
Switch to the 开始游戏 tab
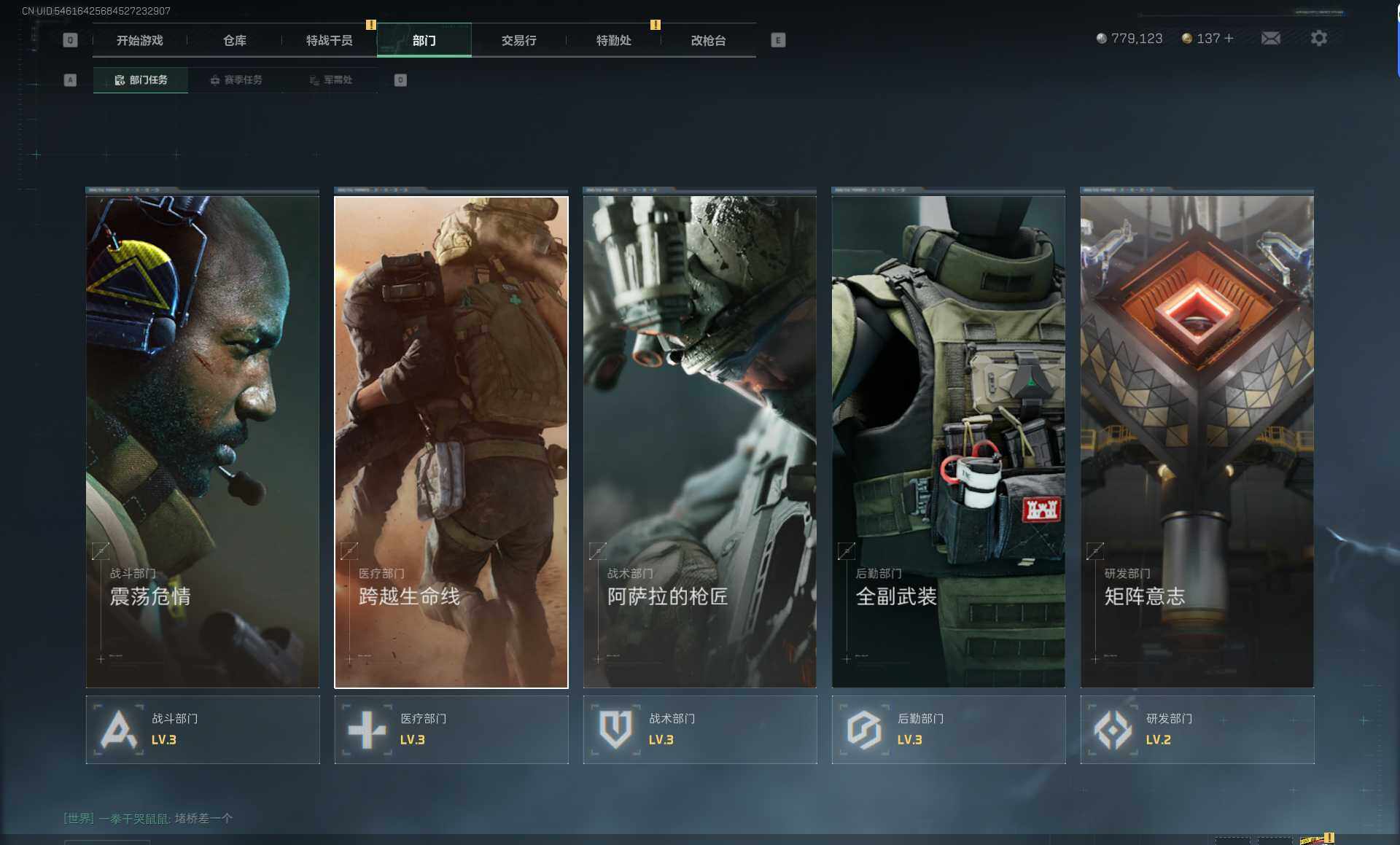(140, 41)
